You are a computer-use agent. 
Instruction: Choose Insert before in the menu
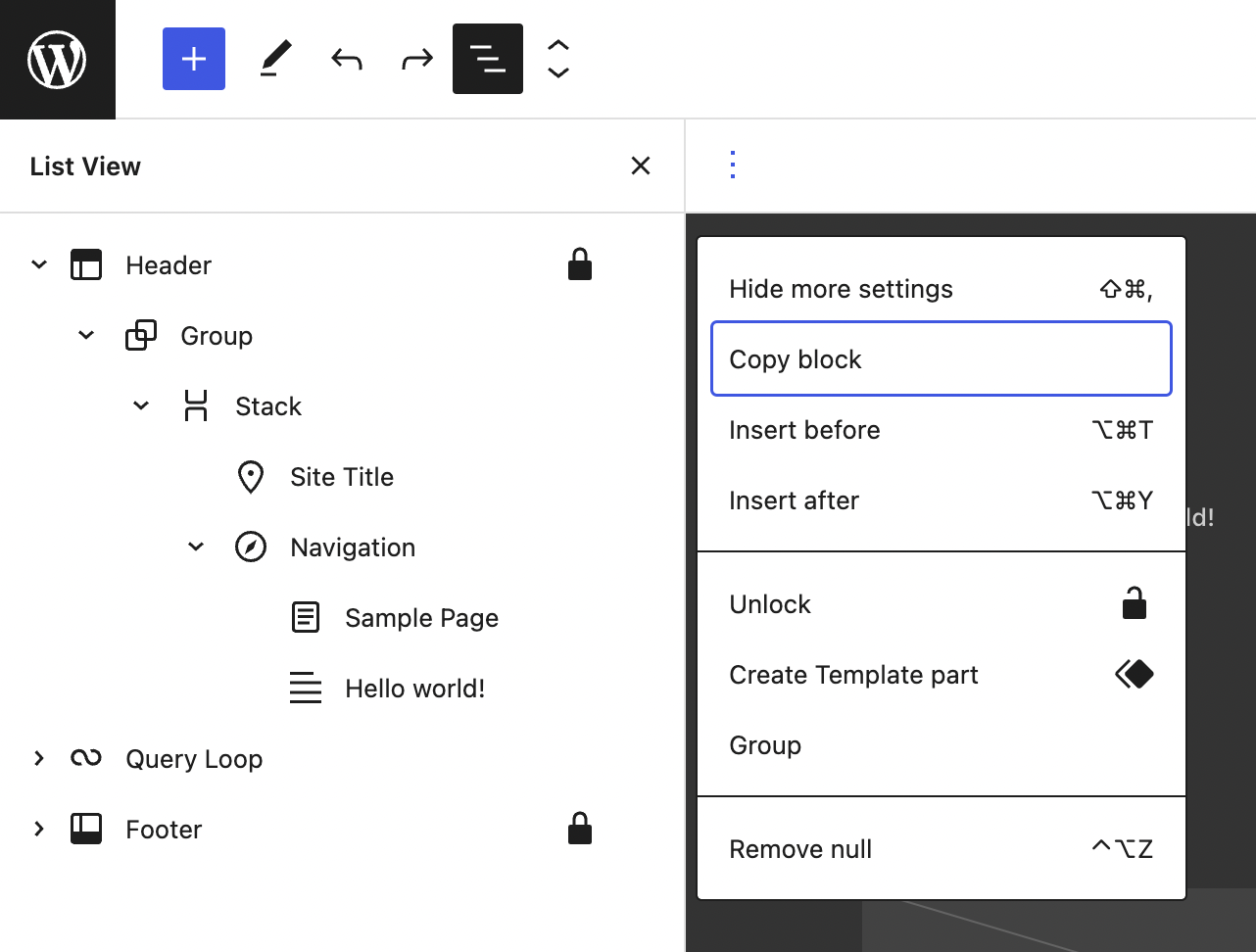942,430
